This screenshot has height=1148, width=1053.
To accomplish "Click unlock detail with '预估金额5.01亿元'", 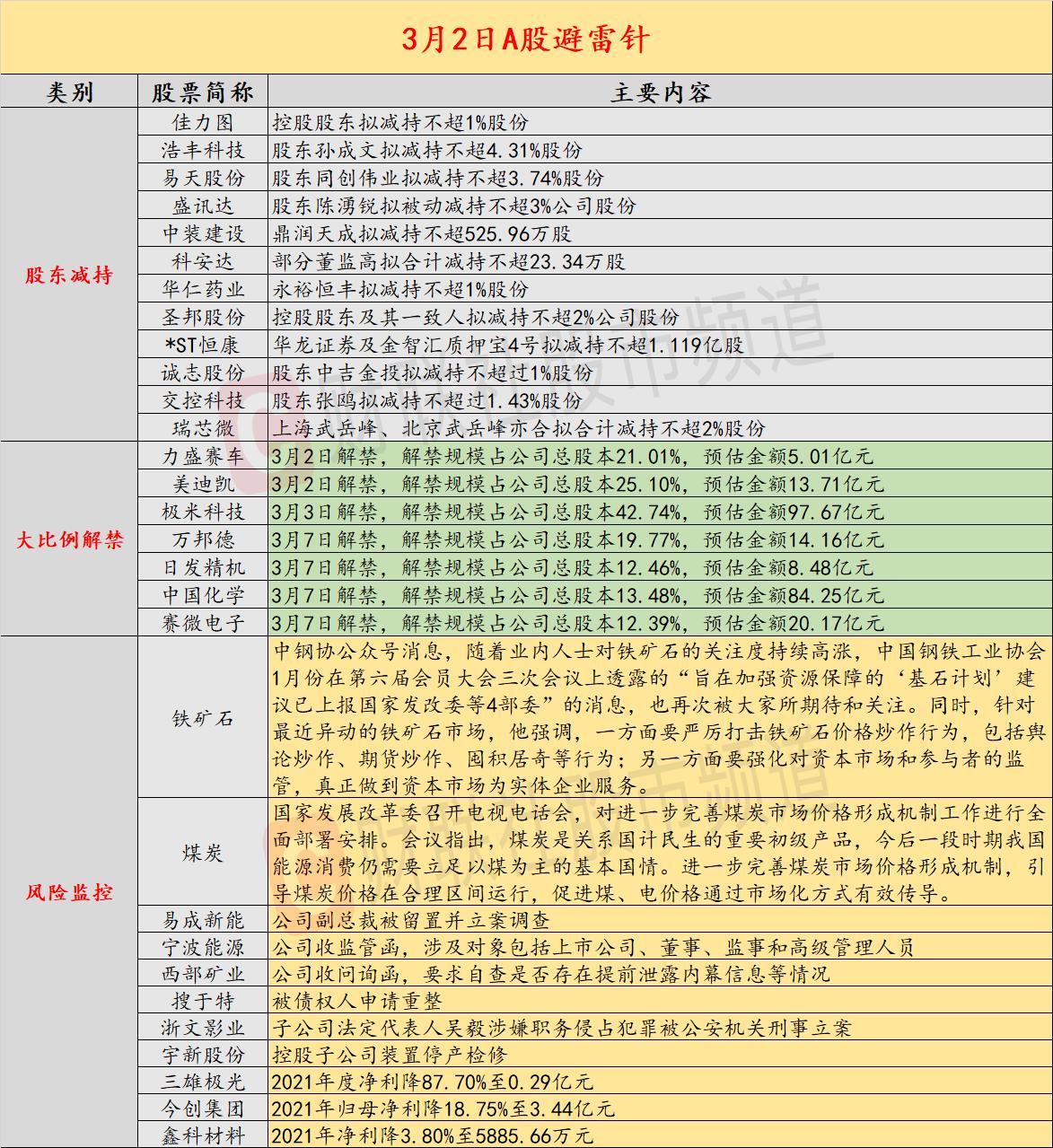I will point(573,456).
